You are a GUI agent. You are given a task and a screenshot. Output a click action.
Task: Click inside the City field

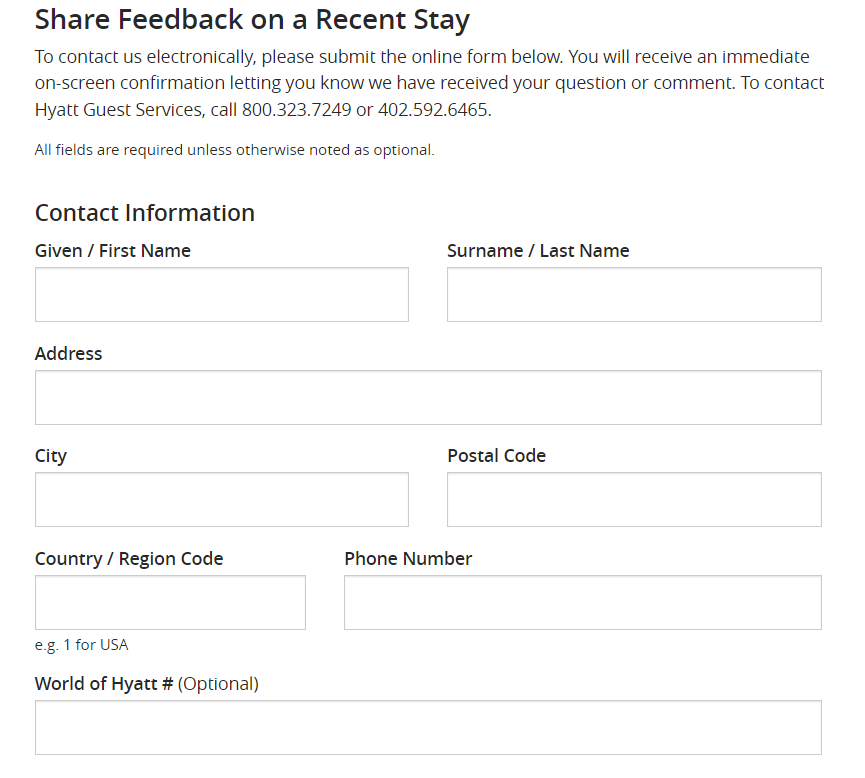coord(221,499)
